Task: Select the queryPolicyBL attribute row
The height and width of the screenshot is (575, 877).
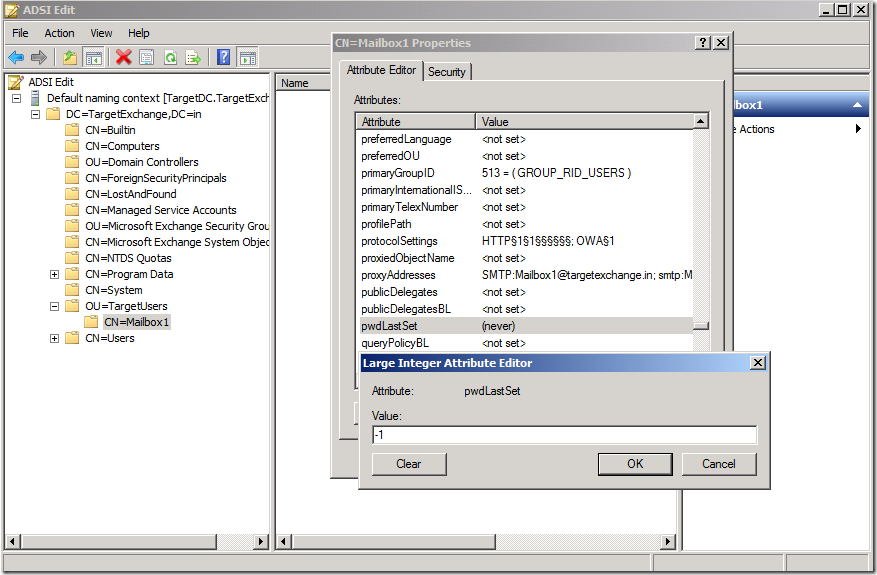Action: tap(524, 343)
